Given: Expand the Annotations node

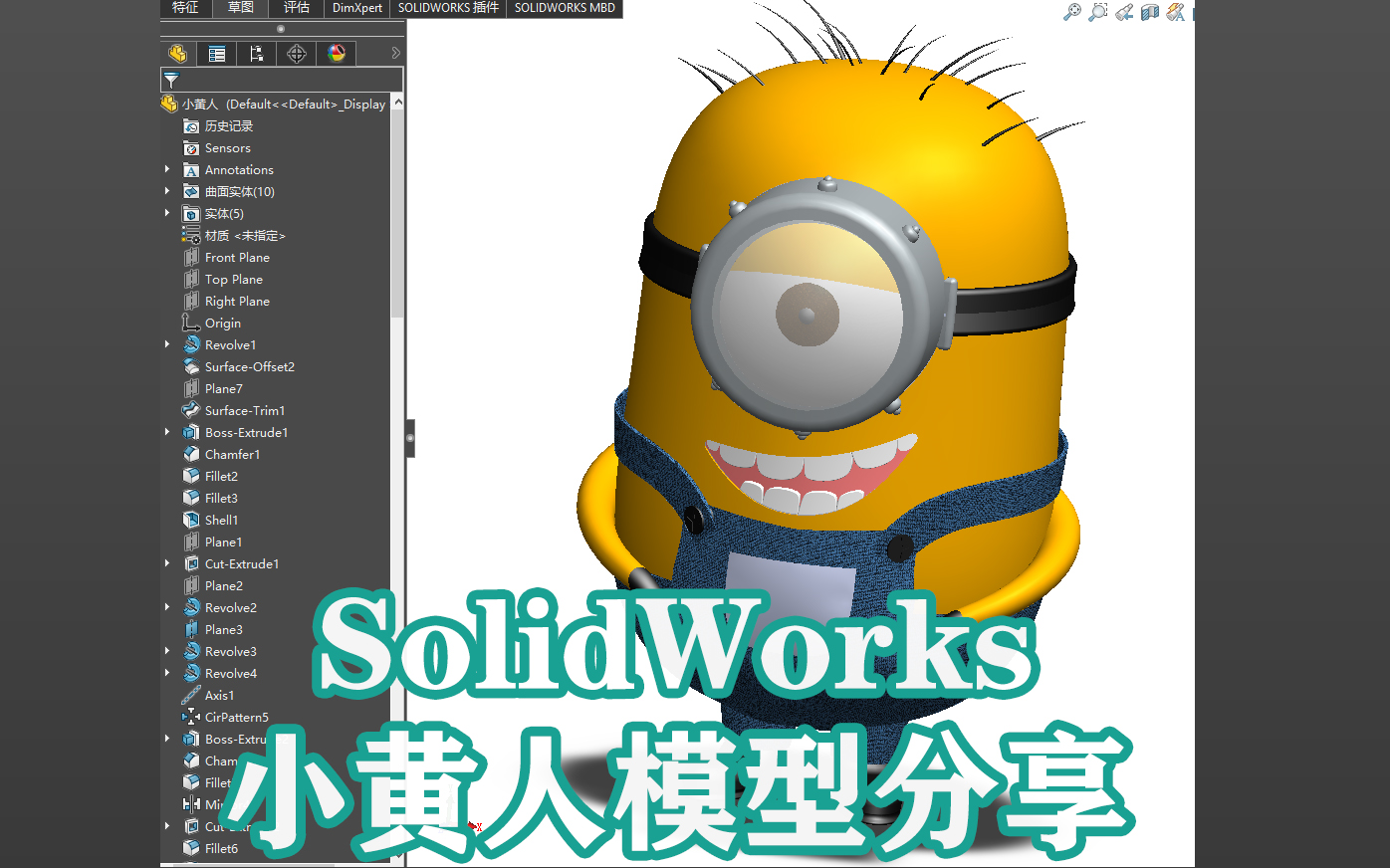Looking at the screenshot, I should point(167,169).
